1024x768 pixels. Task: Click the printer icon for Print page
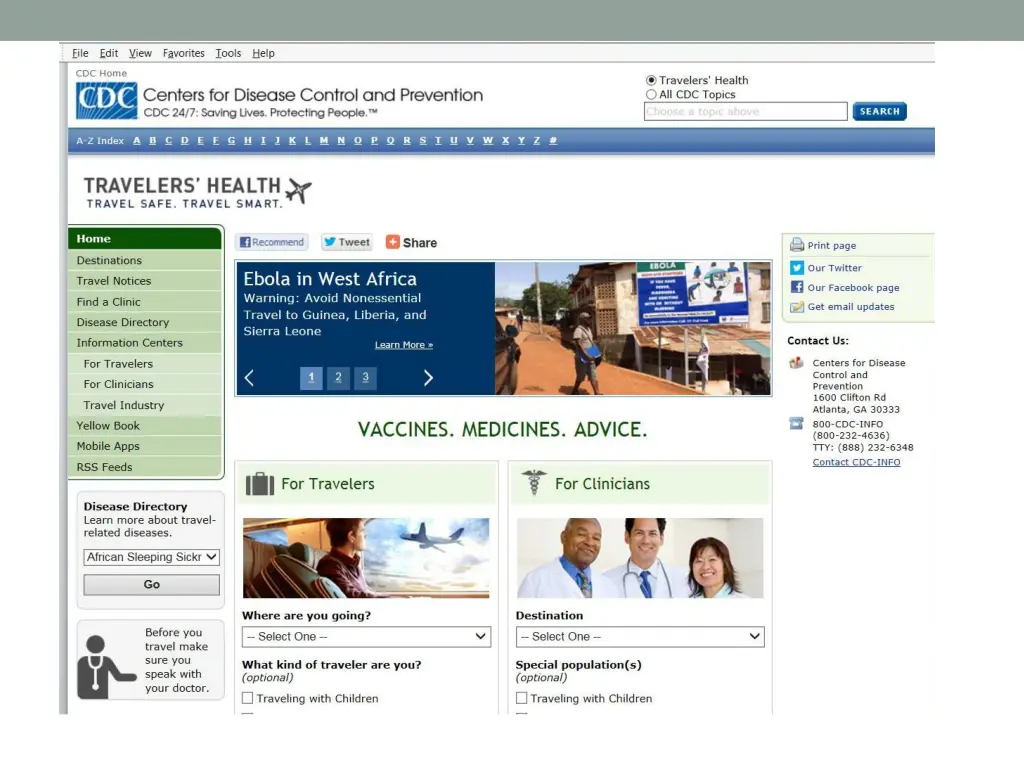click(797, 245)
